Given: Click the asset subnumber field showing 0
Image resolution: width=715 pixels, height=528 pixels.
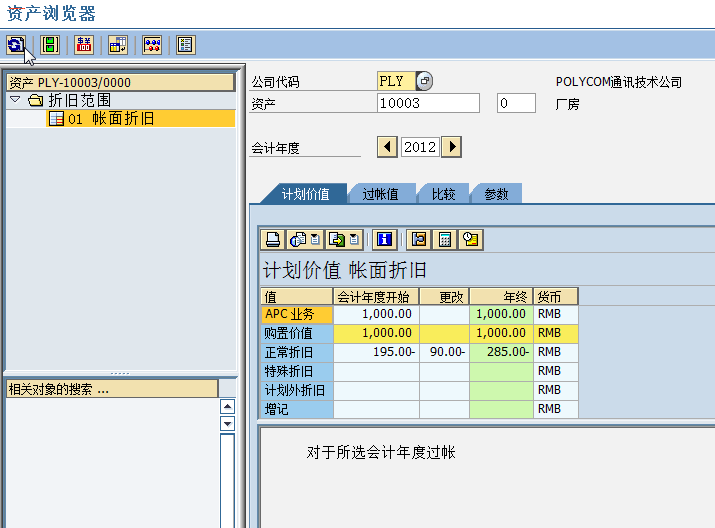Looking at the screenshot, I should (x=516, y=103).
